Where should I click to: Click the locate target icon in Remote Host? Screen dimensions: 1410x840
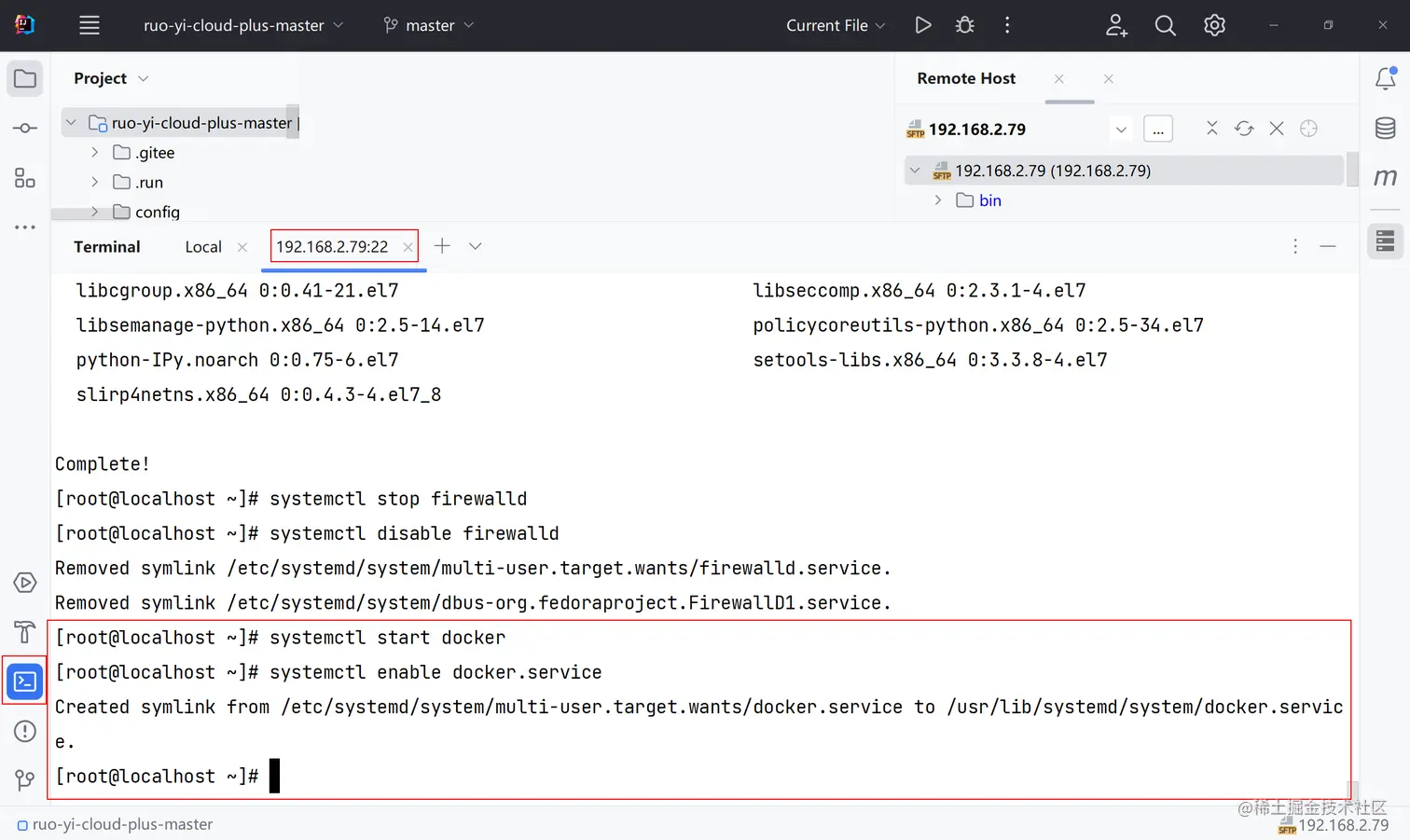click(x=1308, y=129)
